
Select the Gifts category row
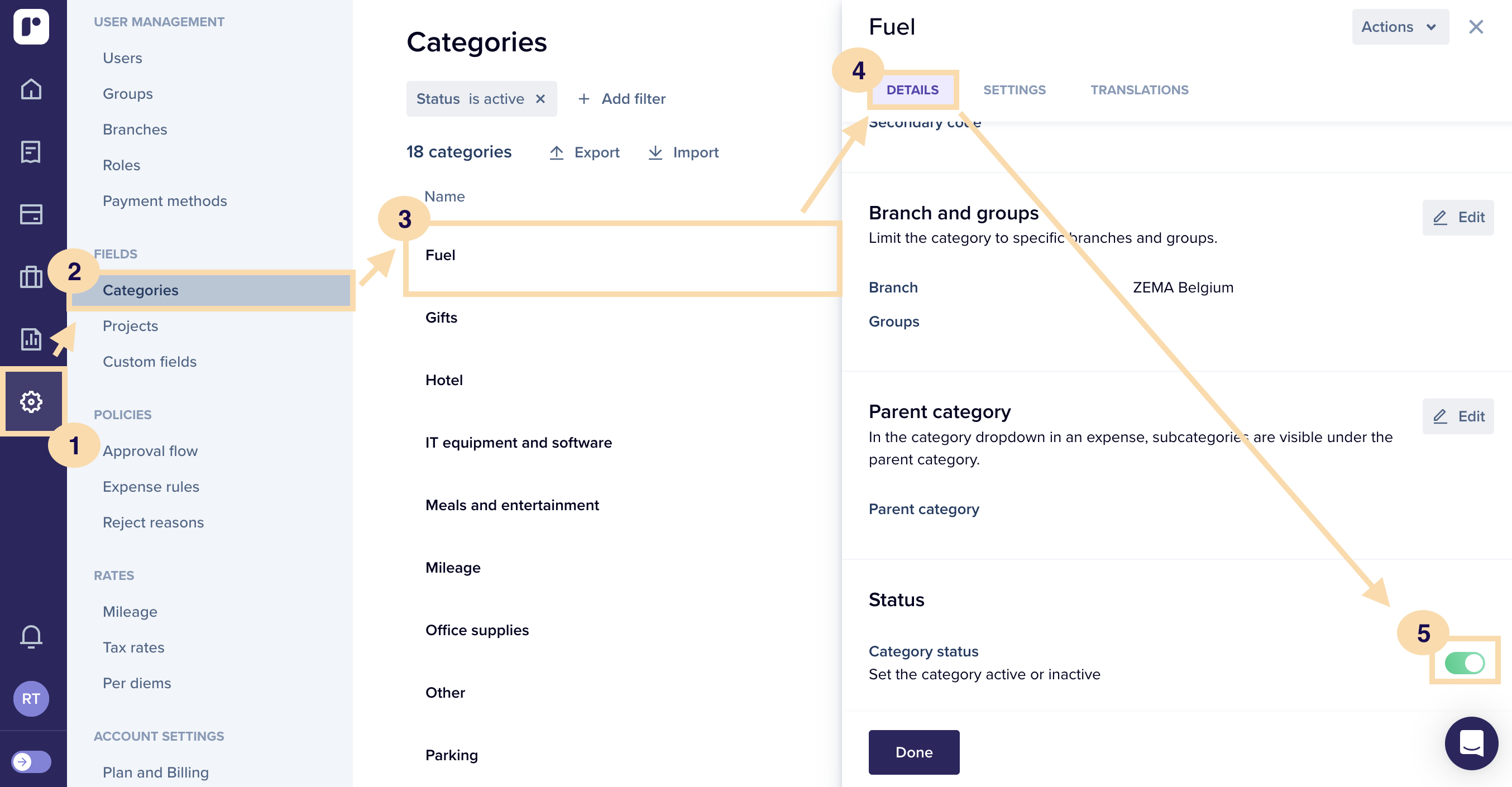pos(622,318)
